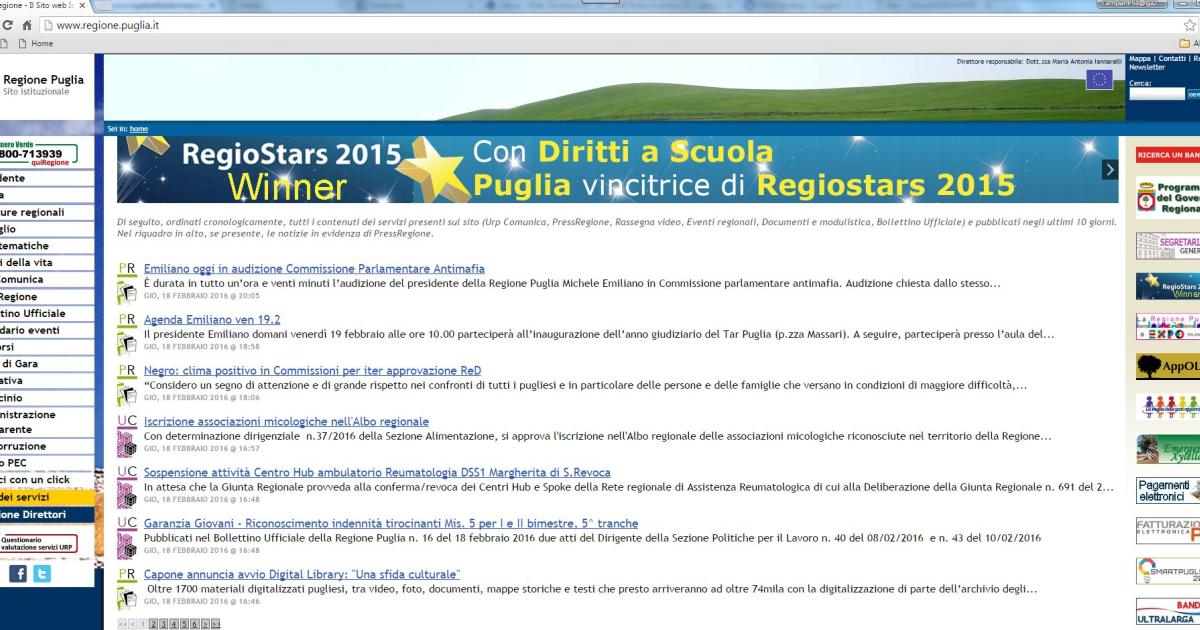
Task: Focus the Cerca search input field
Action: coord(1156,94)
